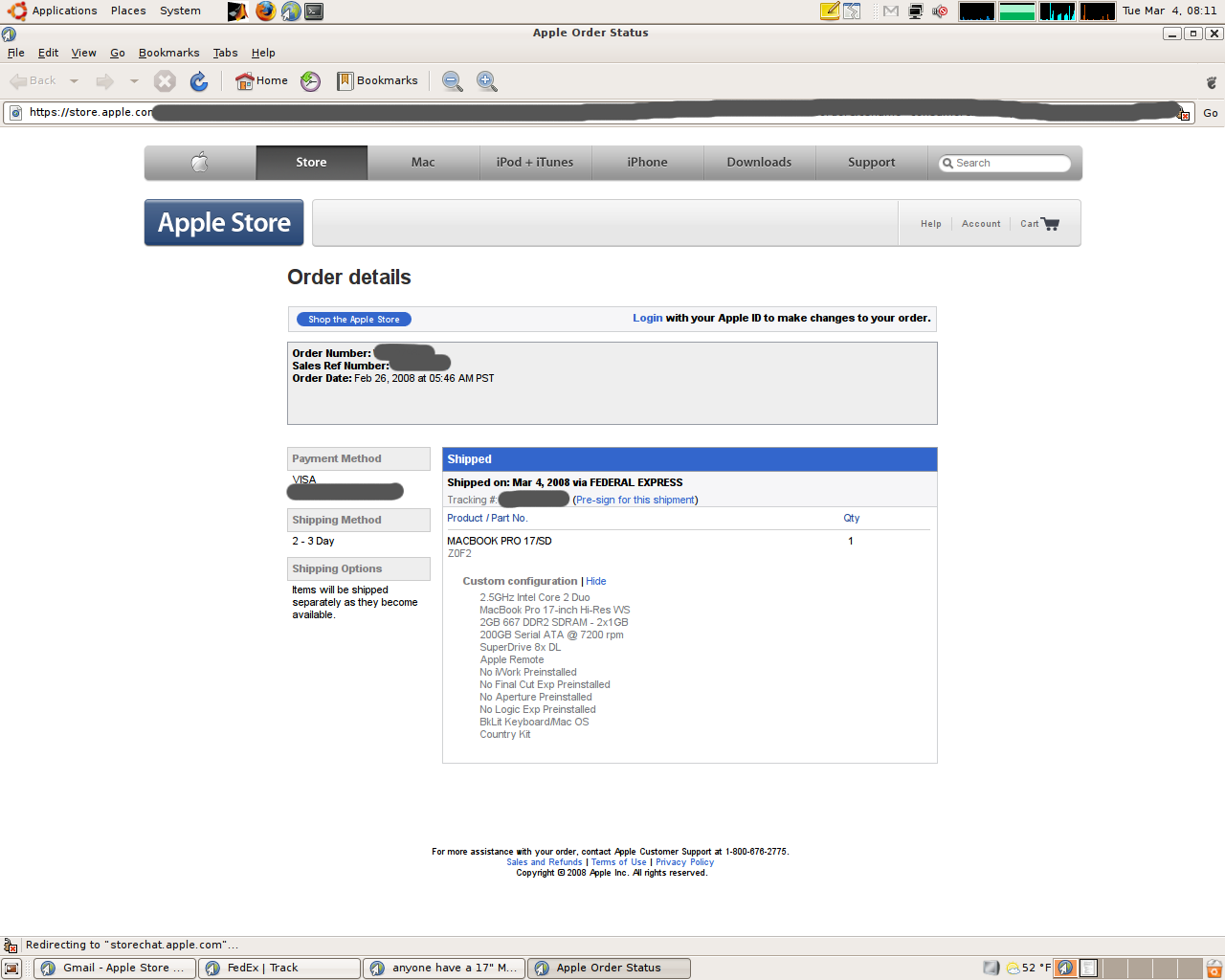Viewport: 1225px width, 980px height.
Task: Open the Tabs menu
Action: 226,54
